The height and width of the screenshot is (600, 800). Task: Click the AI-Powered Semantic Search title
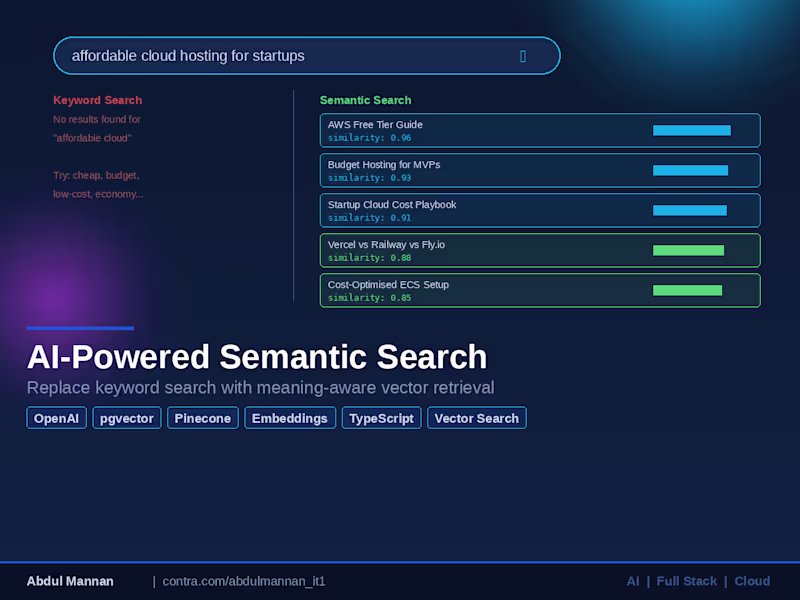(257, 357)
